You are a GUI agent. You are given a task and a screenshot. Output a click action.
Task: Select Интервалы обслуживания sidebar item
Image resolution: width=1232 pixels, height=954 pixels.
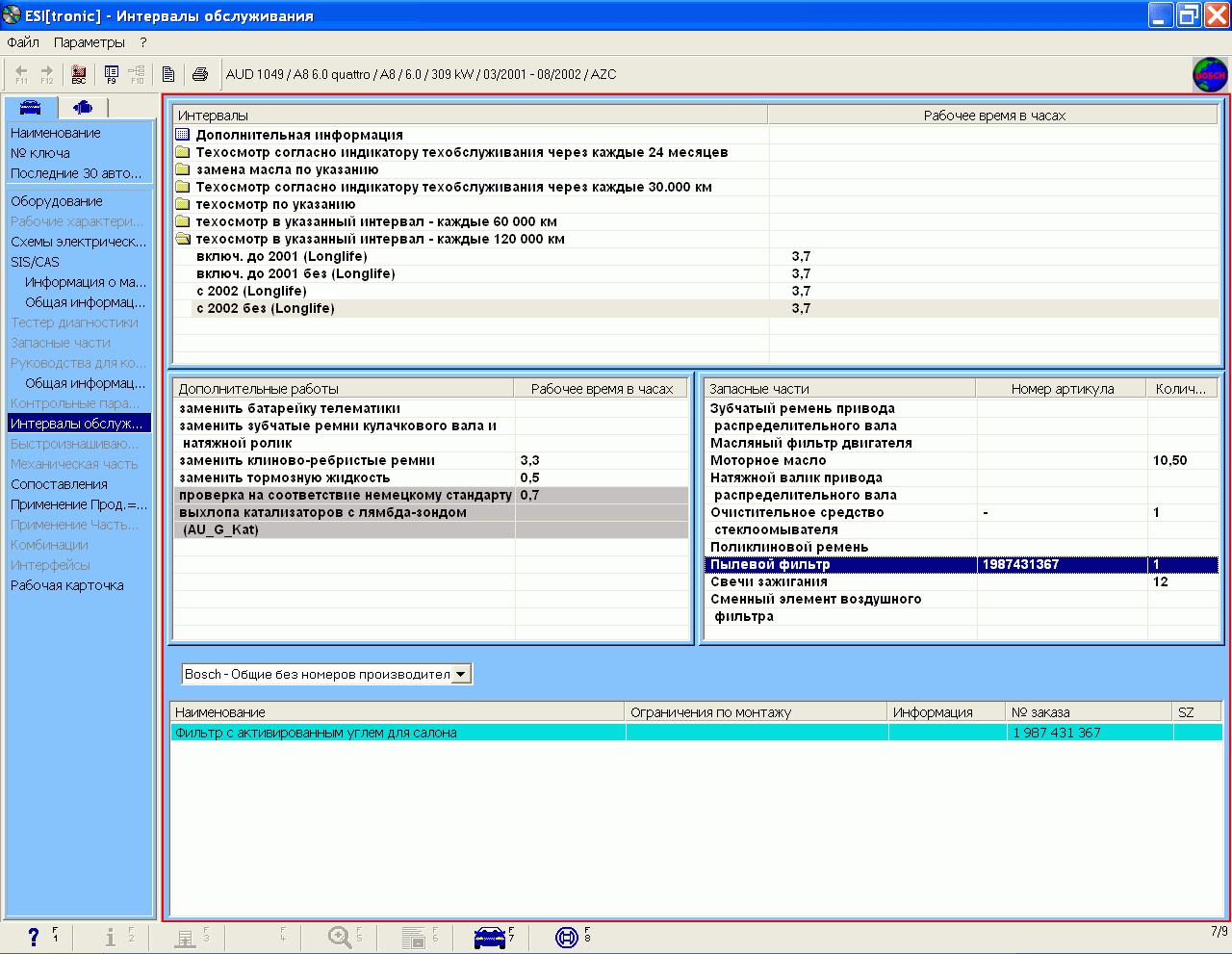79,424
